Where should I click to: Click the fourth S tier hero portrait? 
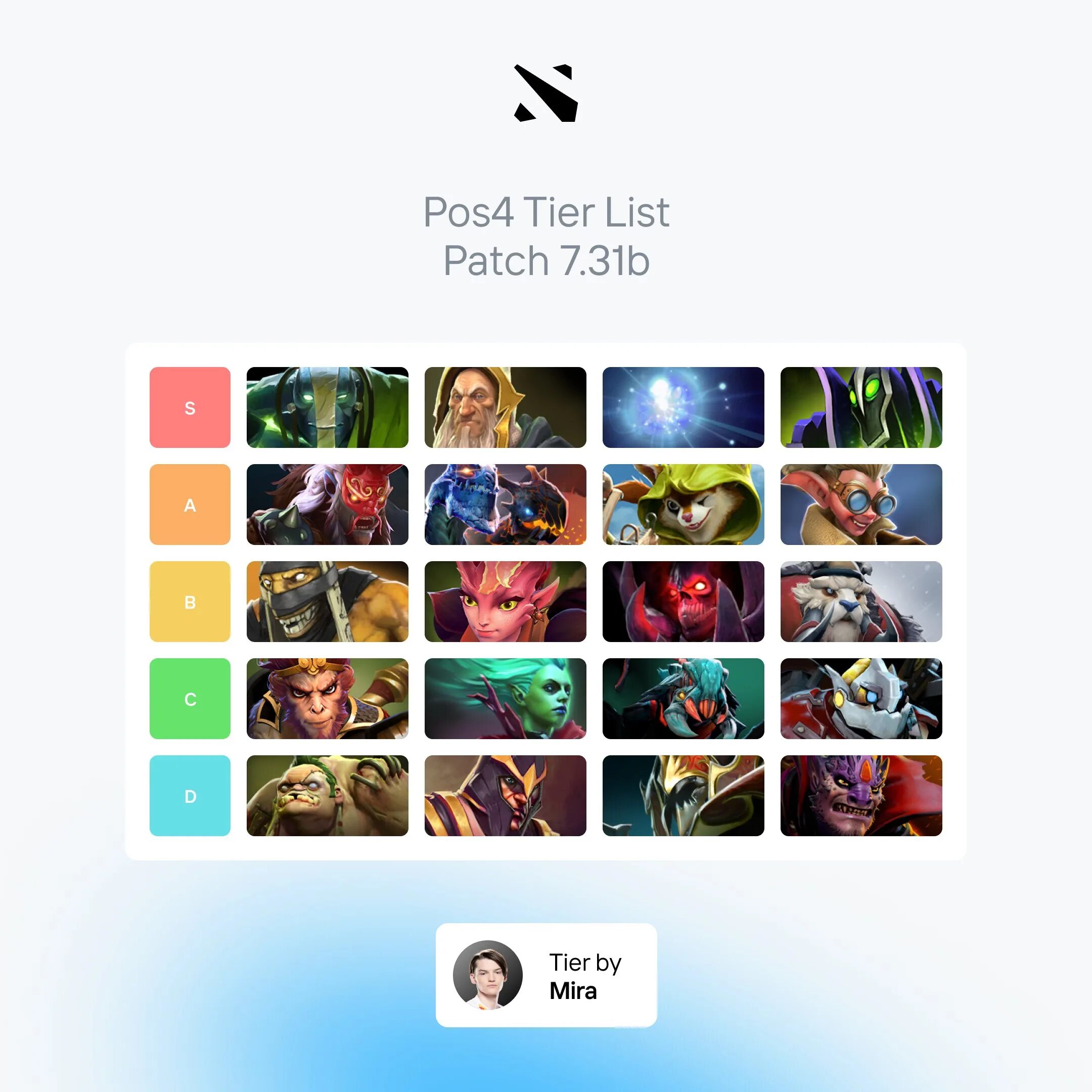[860, 408]
